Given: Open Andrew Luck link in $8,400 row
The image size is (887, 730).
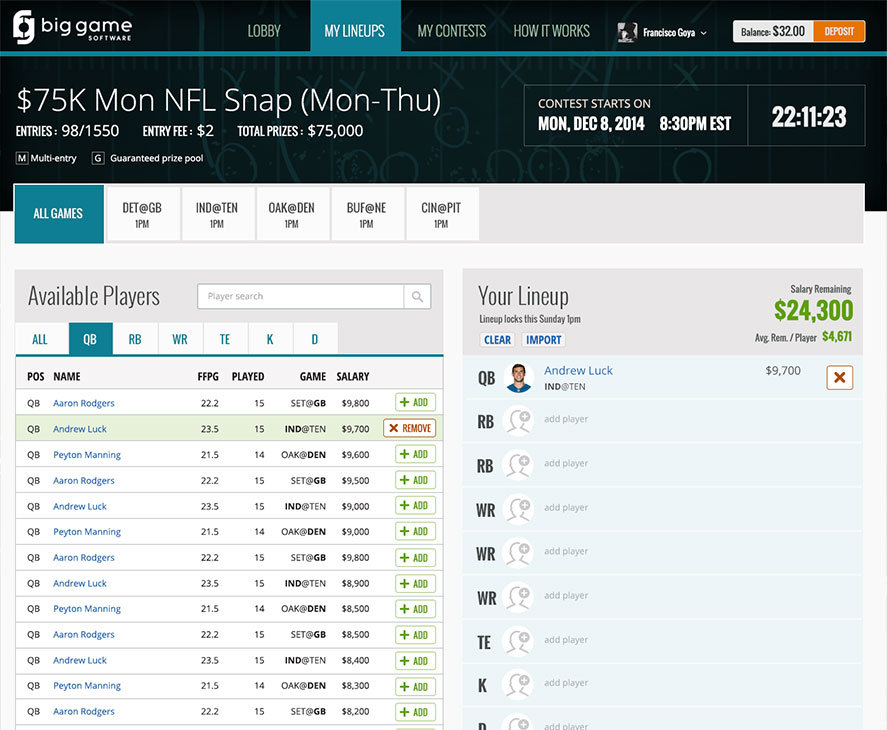Looking at the screenshot, I should pos(80,660).
